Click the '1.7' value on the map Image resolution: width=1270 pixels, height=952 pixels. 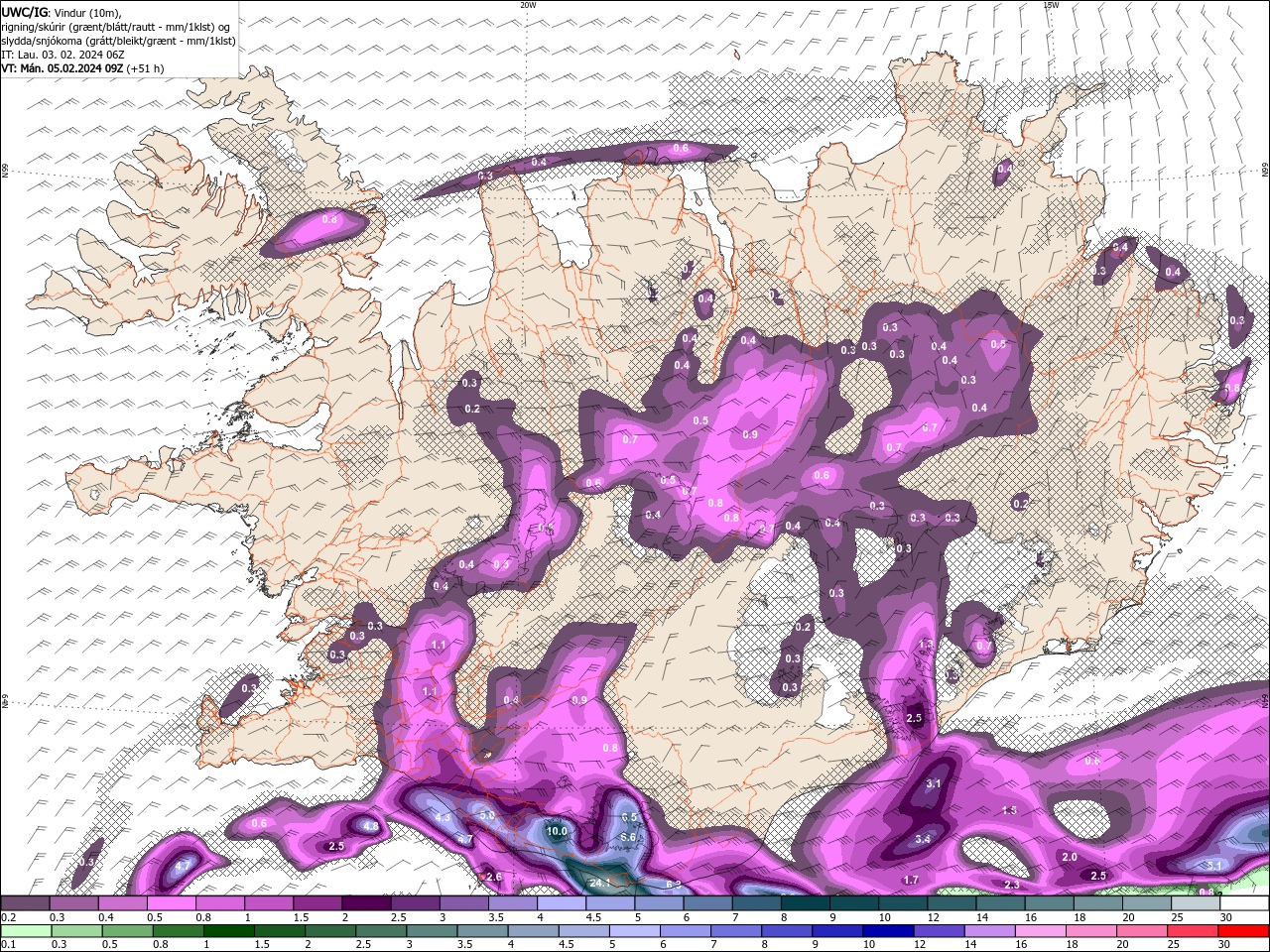pyautogui.click(x=911, y=880)
